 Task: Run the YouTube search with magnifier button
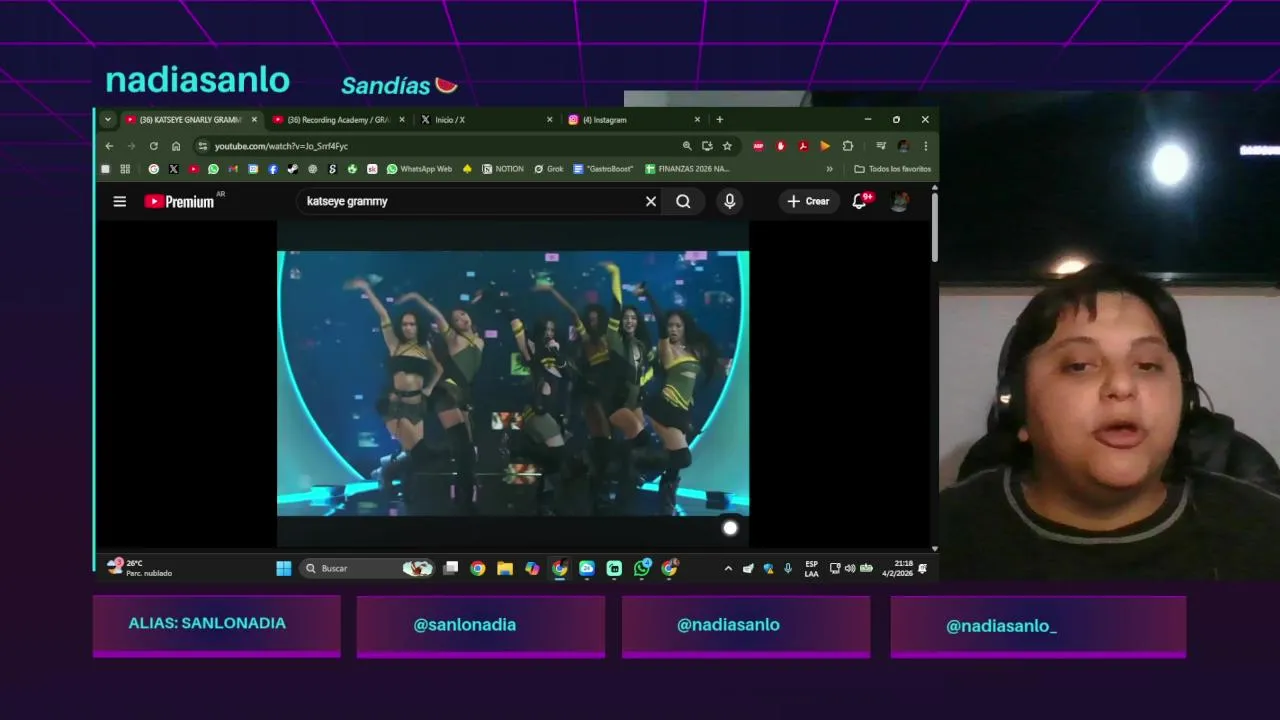[x=683, y=201]
